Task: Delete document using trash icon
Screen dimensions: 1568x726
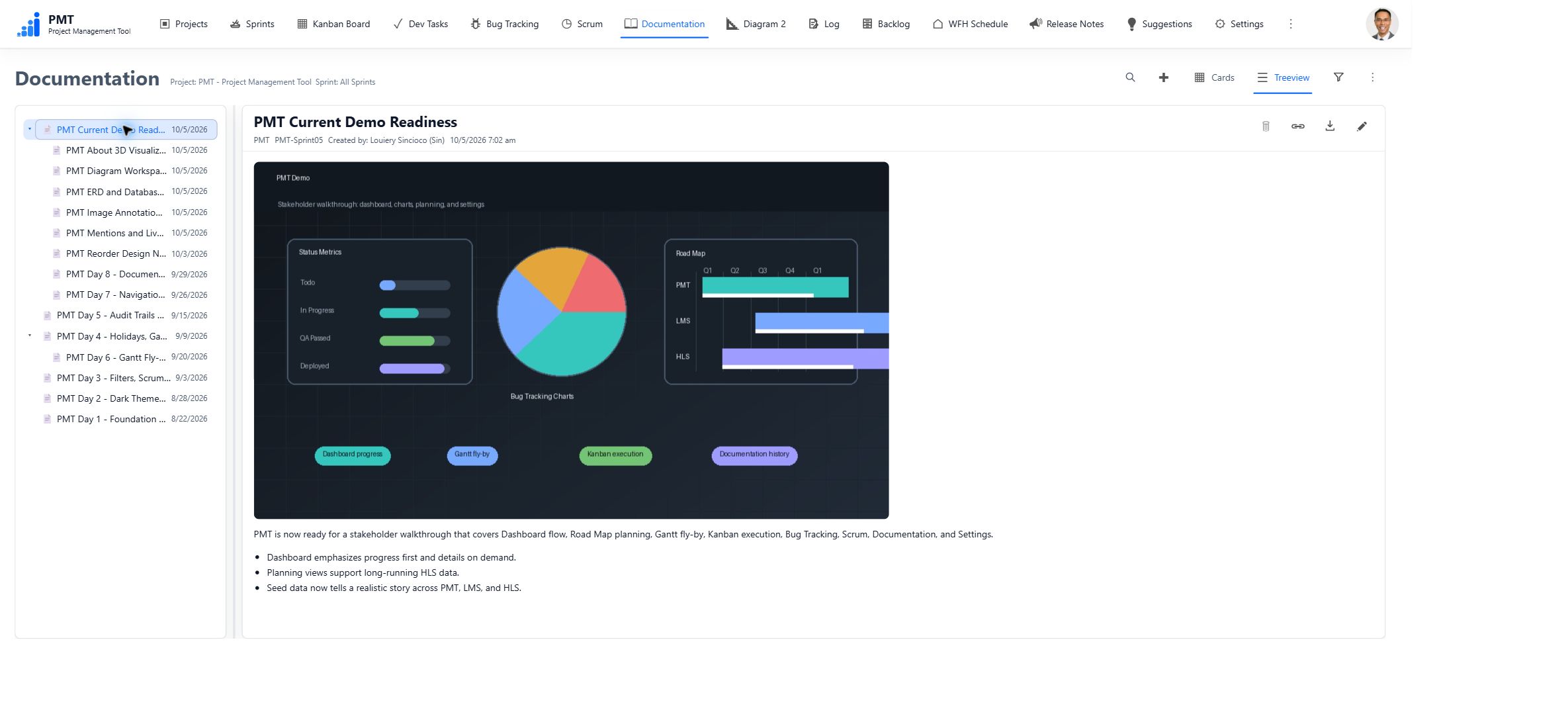Action: [1265, 126]
